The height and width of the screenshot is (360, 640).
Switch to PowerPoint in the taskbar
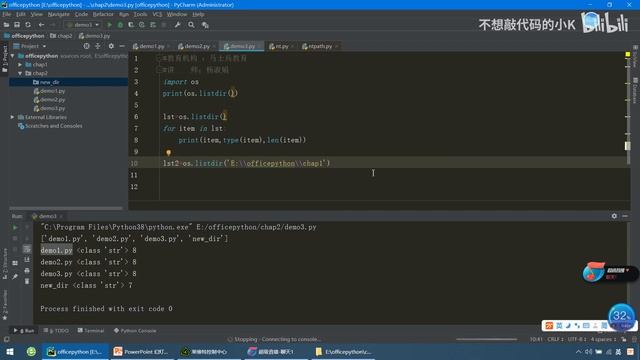pyautogui.click(x=142, y=351)
